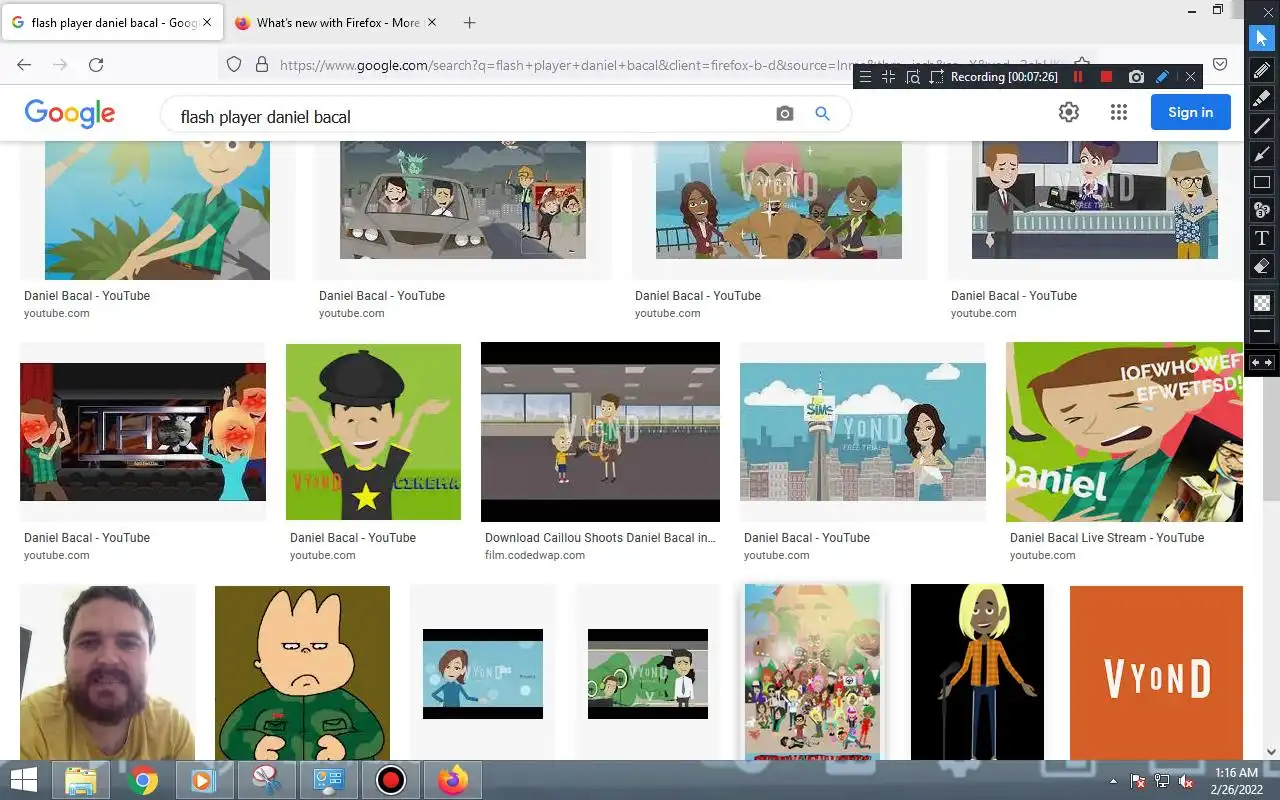Click the page scrollbar down arrow

click(x=1273, y=752)
